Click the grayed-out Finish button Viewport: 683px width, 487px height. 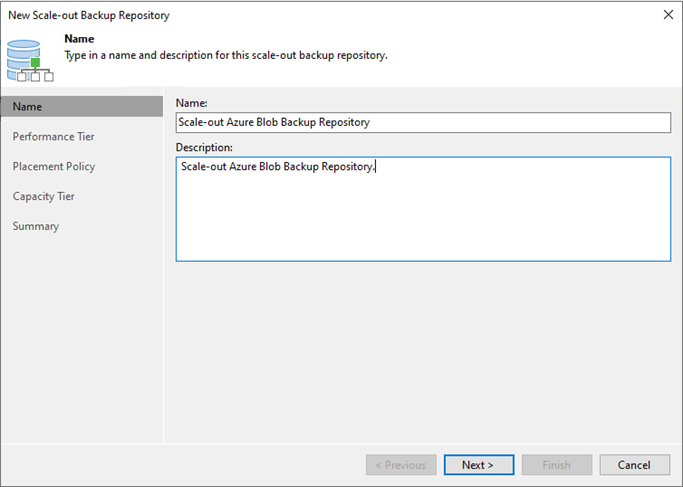557,465
